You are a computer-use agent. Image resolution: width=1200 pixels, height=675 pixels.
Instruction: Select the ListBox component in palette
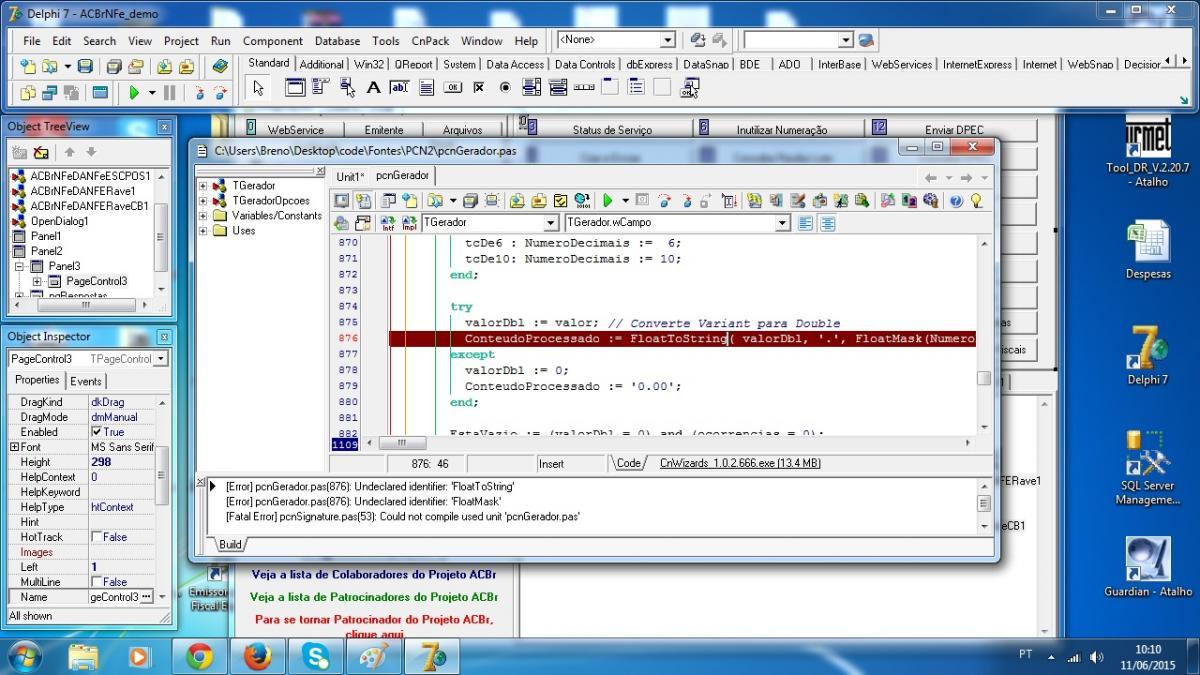tap(532, 88)
